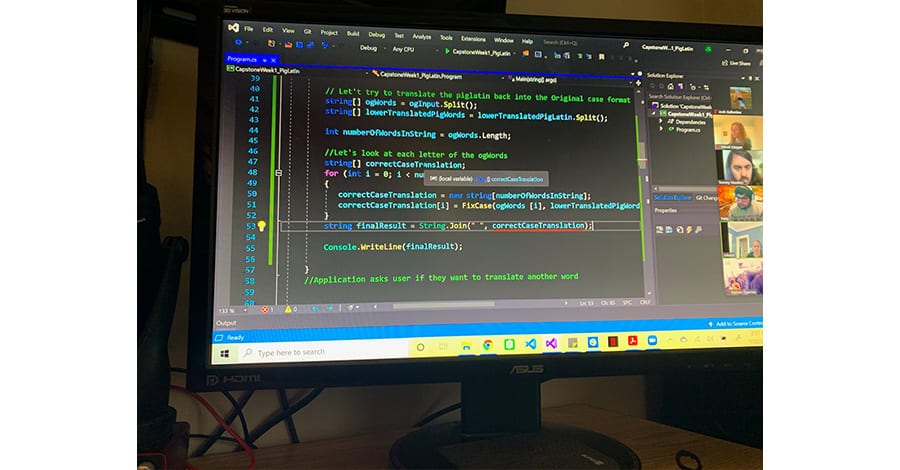
Task: Open the Output panel tab
Action: [x=226, y=324]
